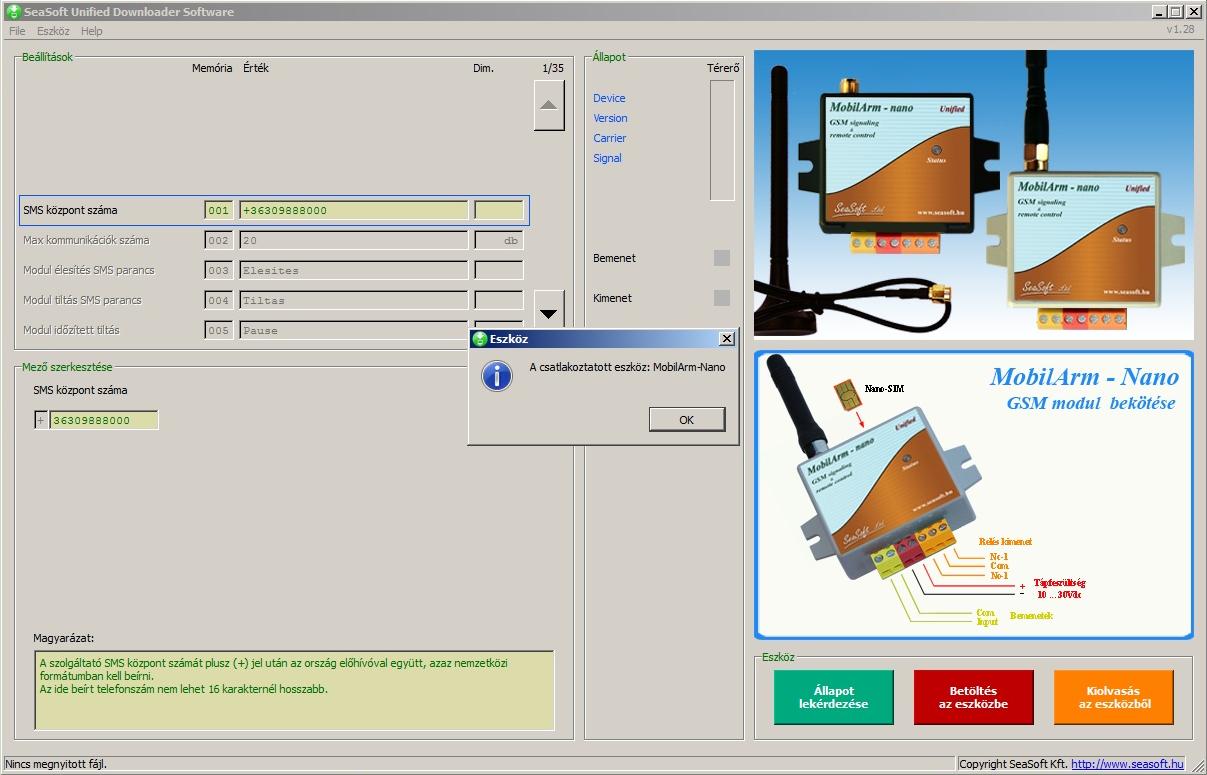Image resolution: width=1207 pixels, height=775 pixels.
Task: Click the Max kommunikációk száma value field
Action: pyautogui.click(x=354, y=241)
